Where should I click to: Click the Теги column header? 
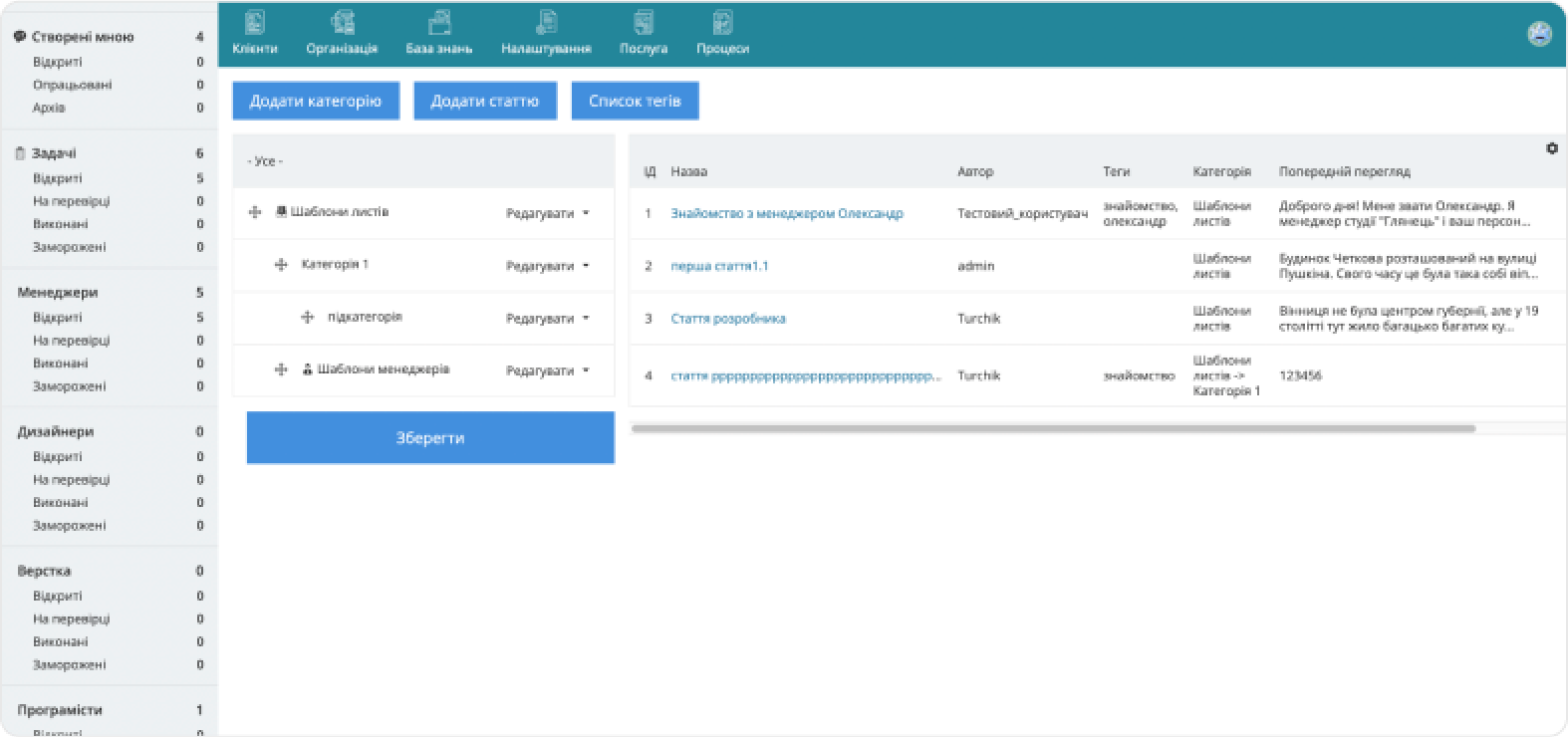click(1117, 171)
